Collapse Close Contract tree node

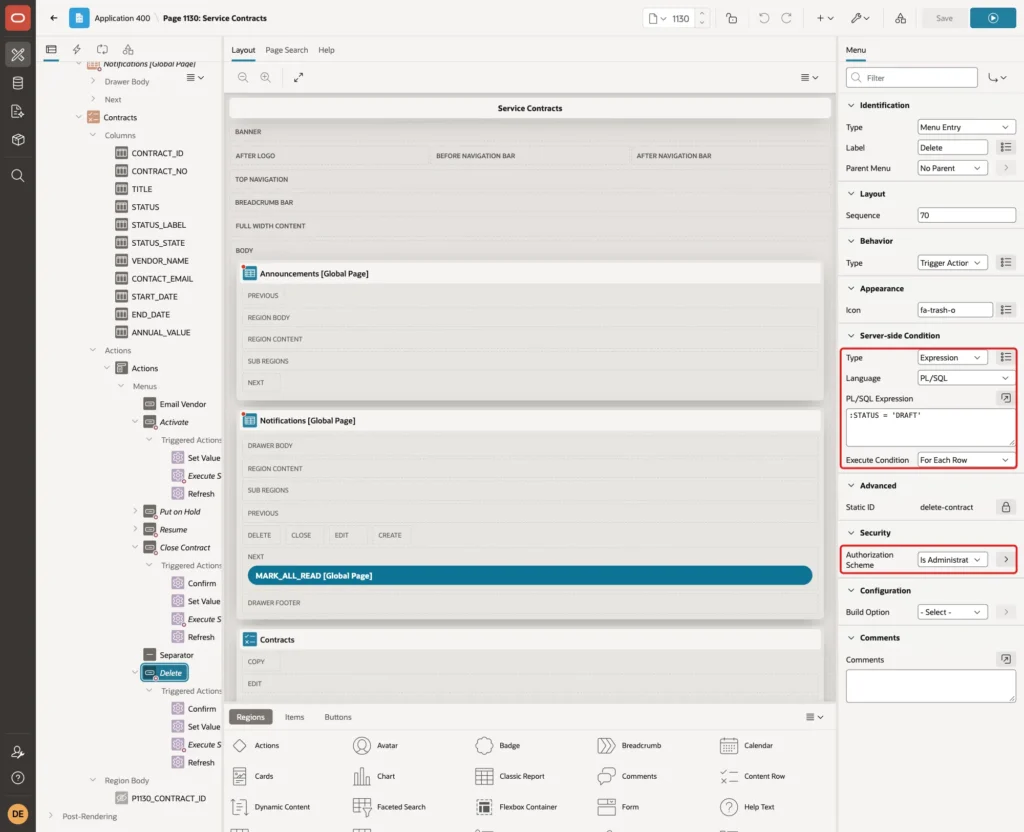point(135,547)
